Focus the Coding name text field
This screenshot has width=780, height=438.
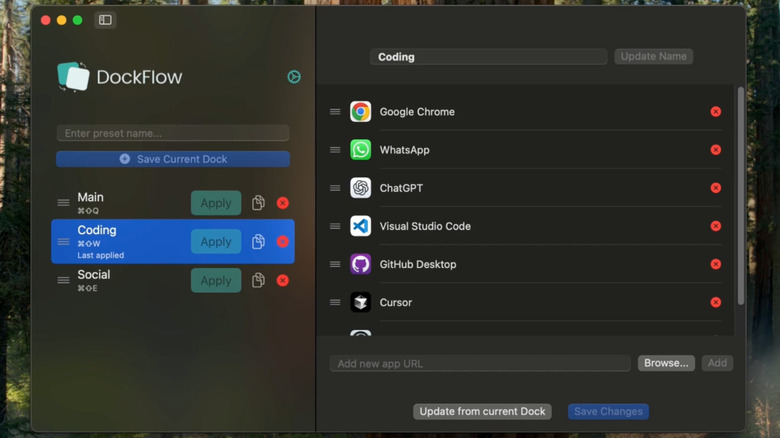488,57
